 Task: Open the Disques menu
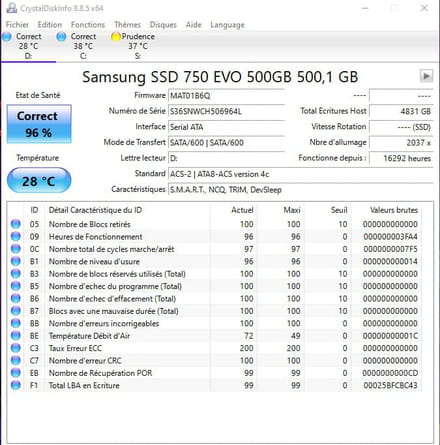pyautogui.click(x=163, y=25)
